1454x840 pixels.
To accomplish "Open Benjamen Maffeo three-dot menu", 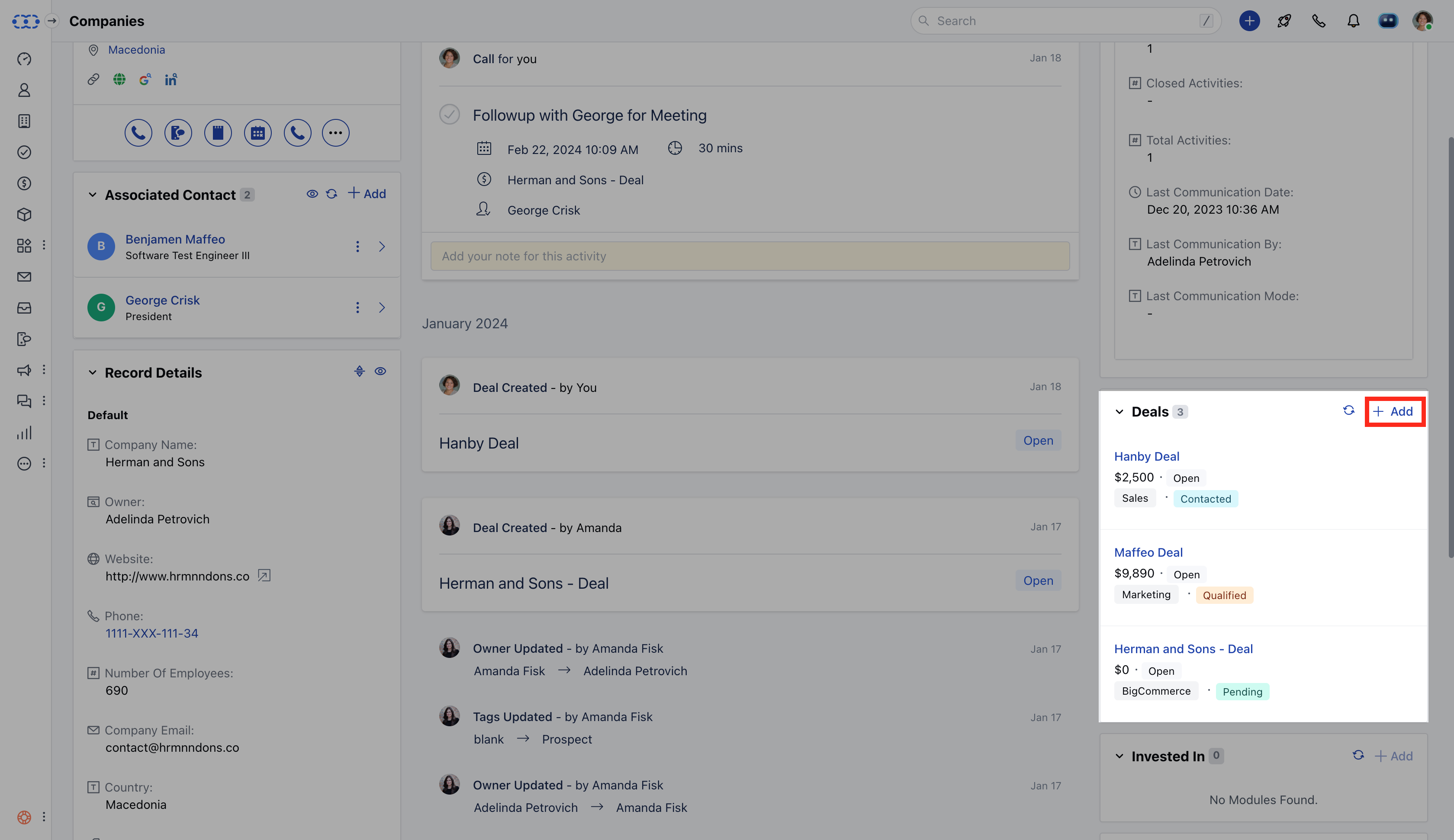I will point(358,247).
